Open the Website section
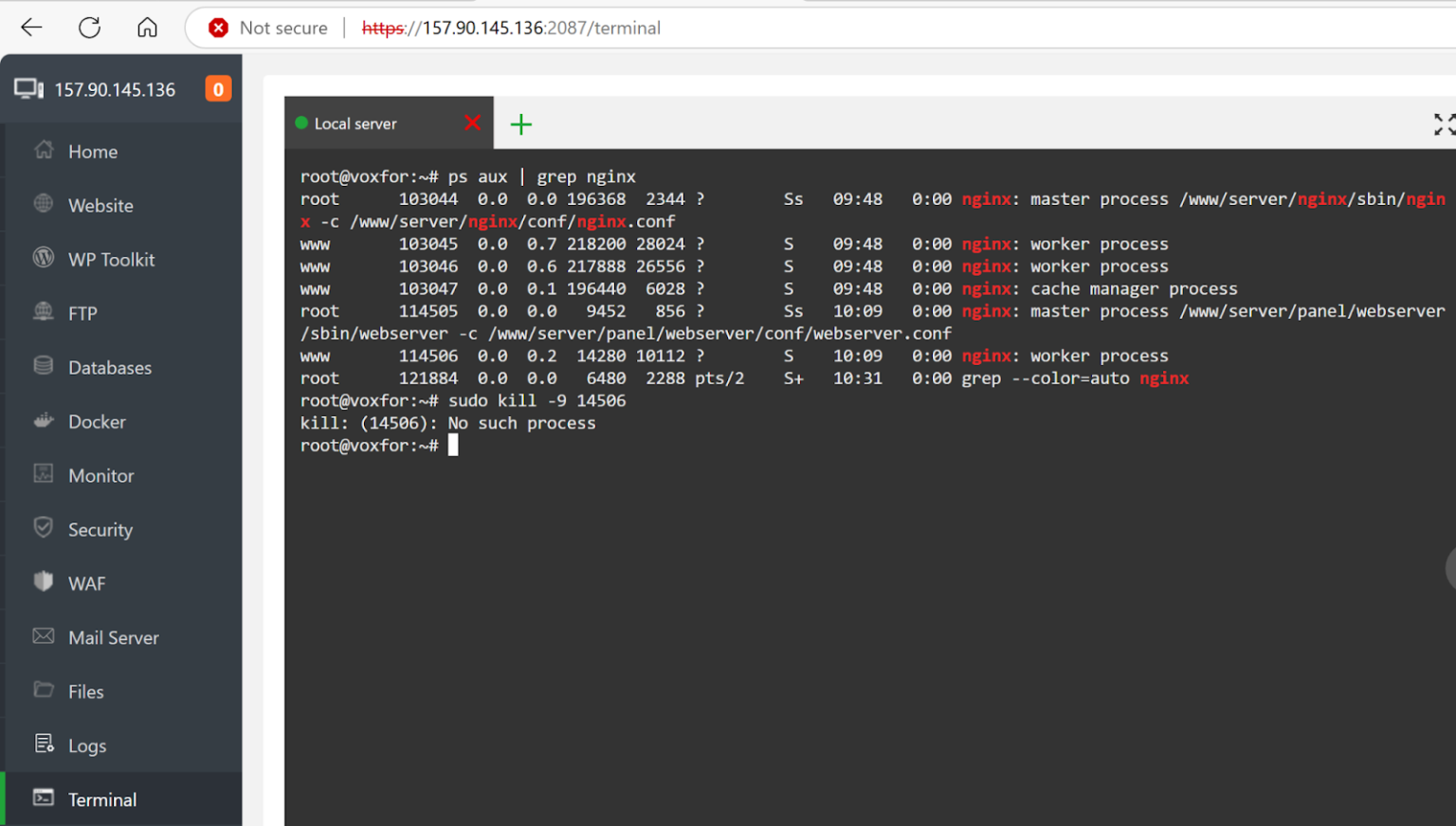The image size is (1456, 826). (100, 205)
